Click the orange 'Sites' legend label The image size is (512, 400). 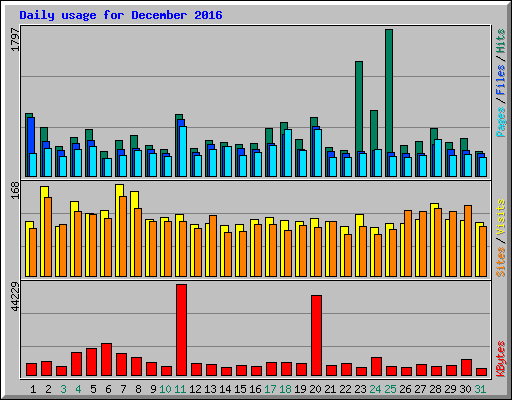click(501, 262)
